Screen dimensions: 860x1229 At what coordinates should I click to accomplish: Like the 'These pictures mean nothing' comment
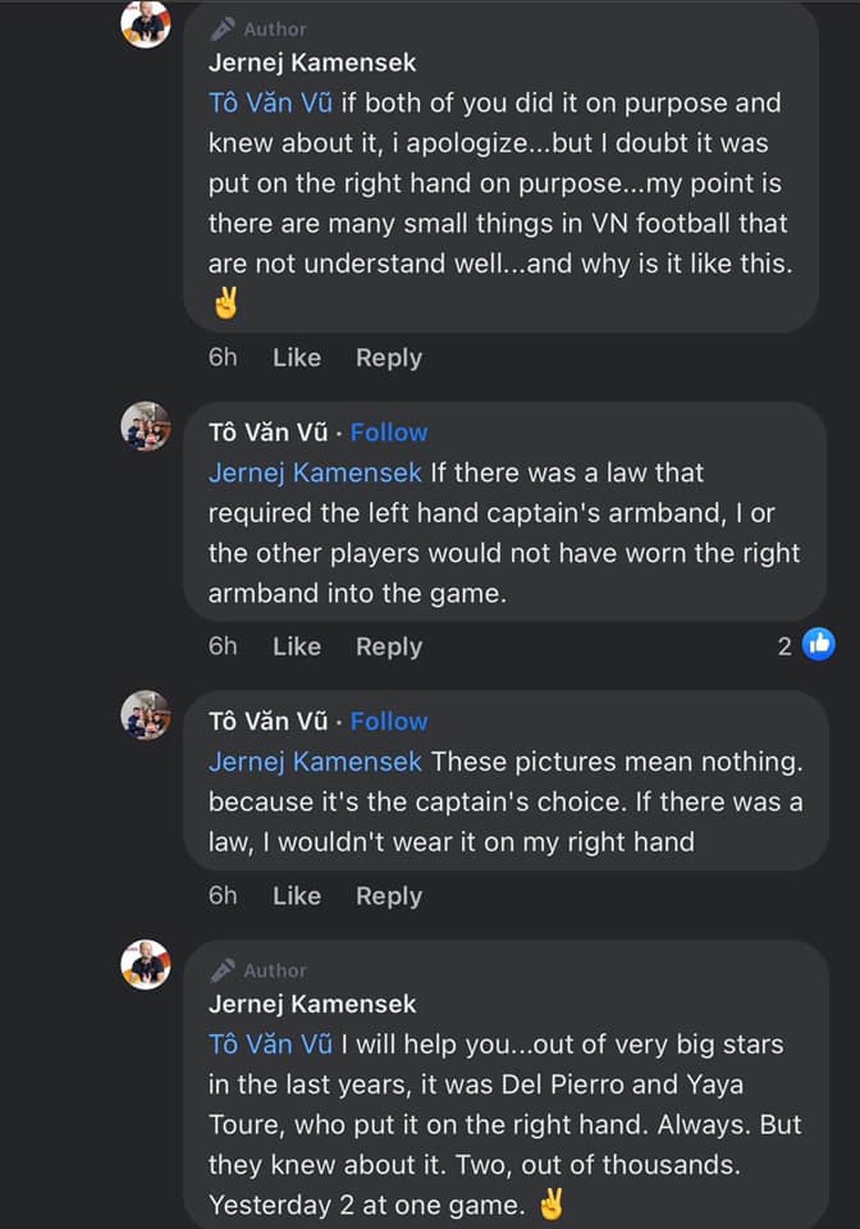(297, 896)
